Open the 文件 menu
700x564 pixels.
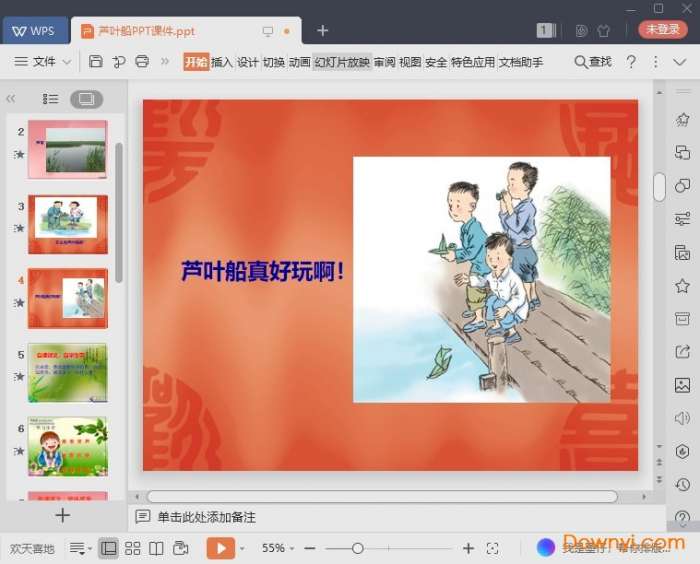click(x=35, y=61)
